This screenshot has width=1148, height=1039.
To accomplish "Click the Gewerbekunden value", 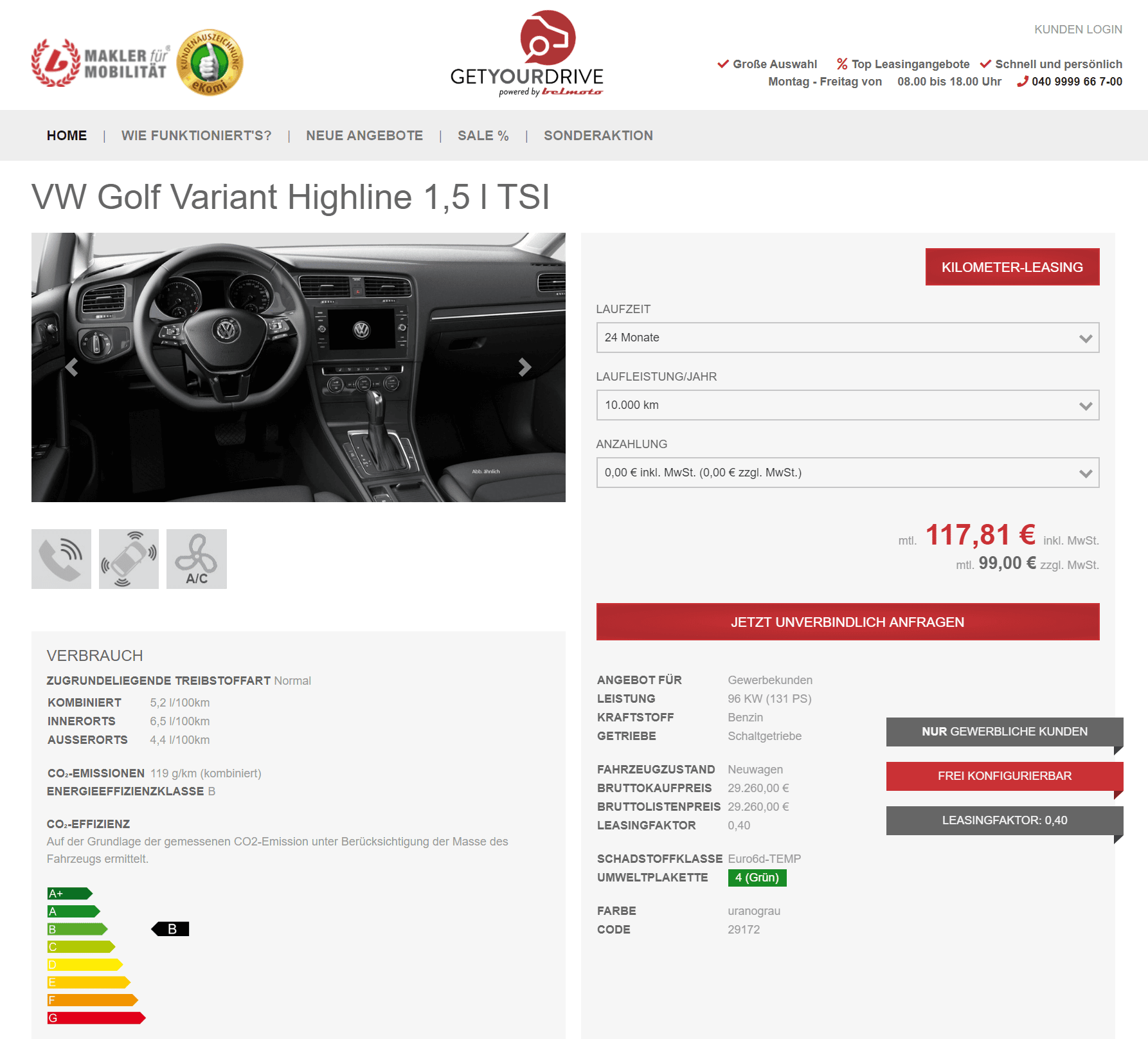I will click(x=770, y=680).
